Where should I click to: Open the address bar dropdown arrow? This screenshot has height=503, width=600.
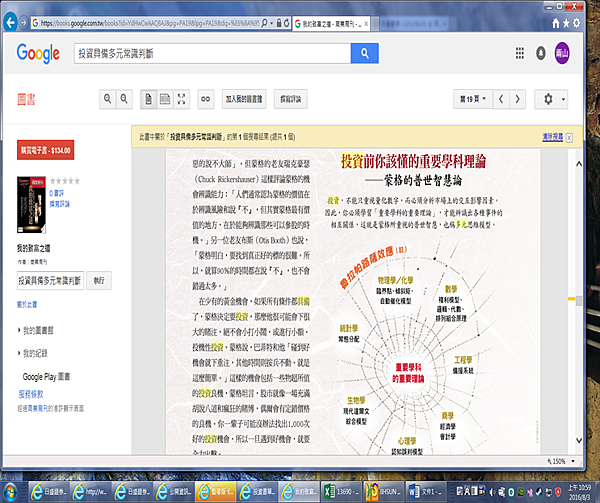pyautogui.click(x=271, y=23)
